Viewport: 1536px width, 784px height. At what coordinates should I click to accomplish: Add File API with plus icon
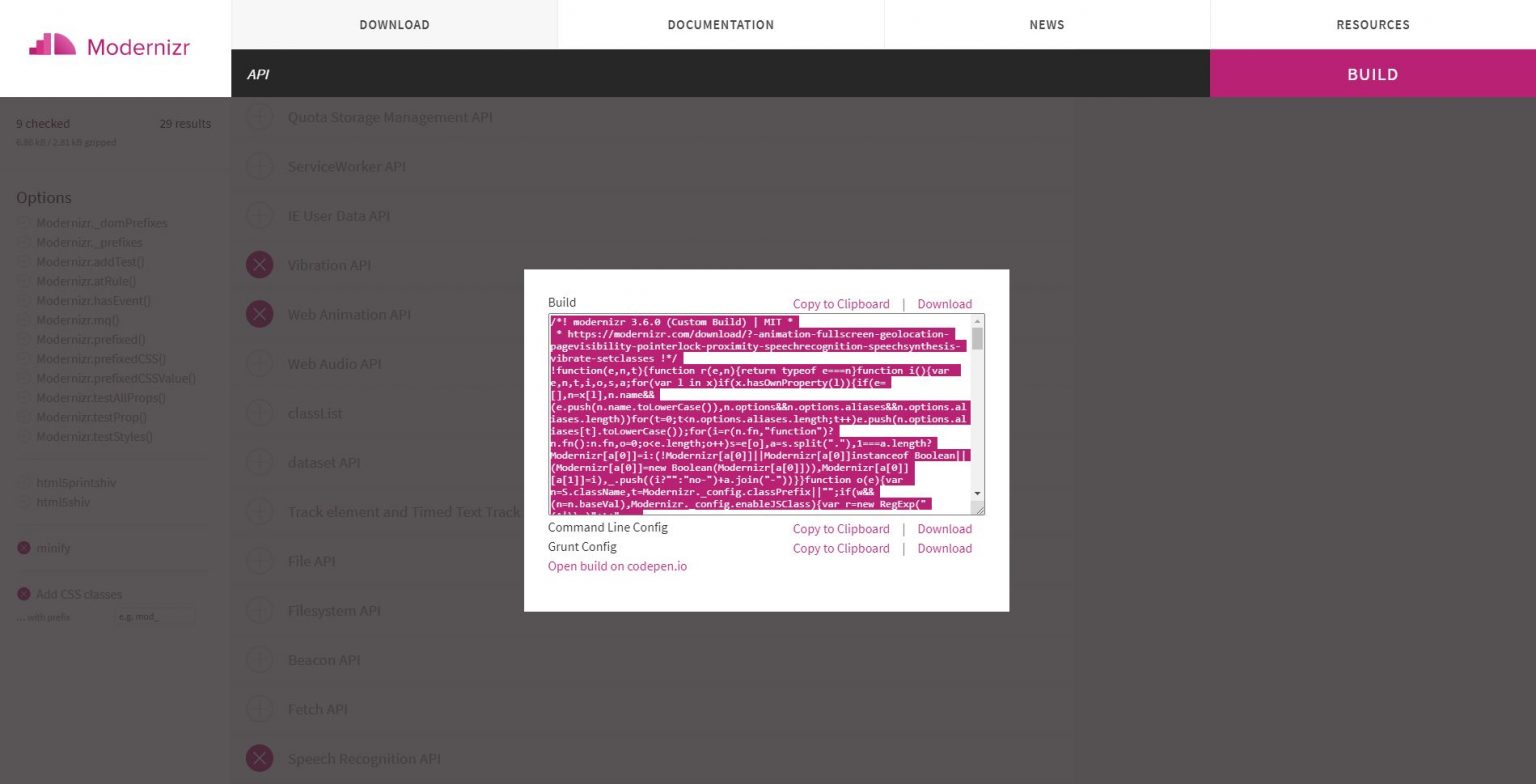pos(259,560)
